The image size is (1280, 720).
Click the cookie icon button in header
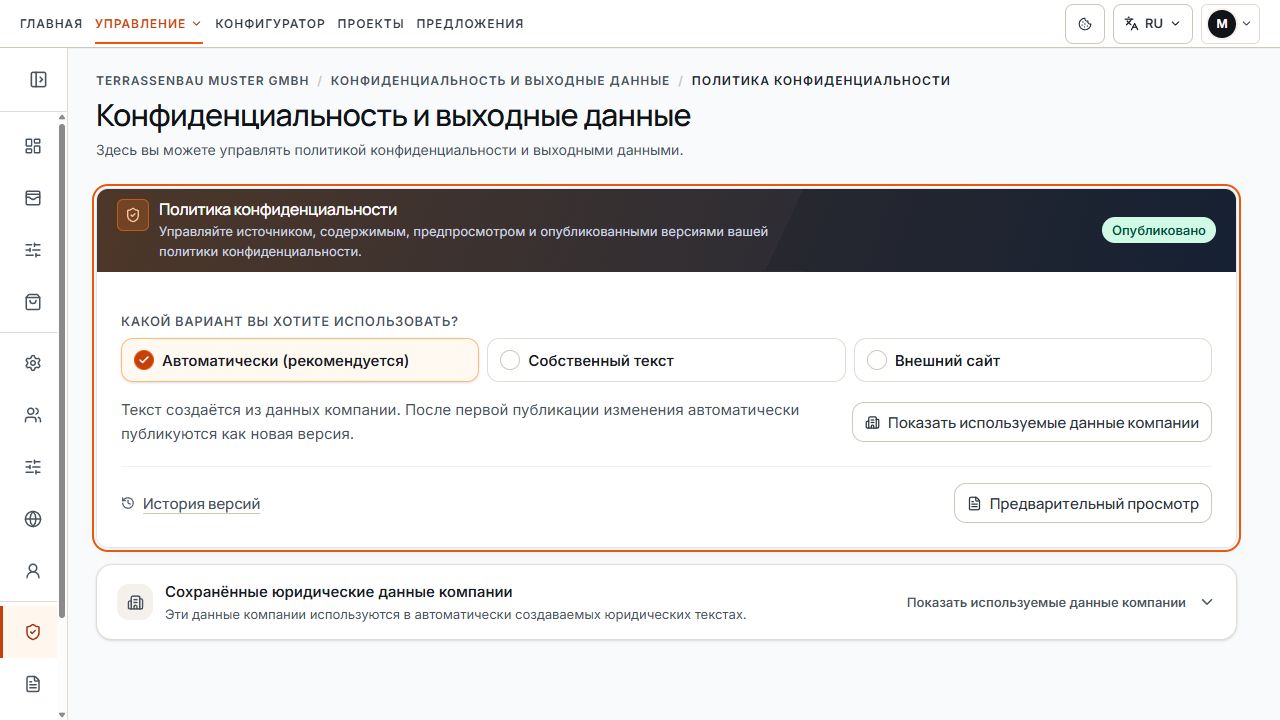[x=1085, y=23]
